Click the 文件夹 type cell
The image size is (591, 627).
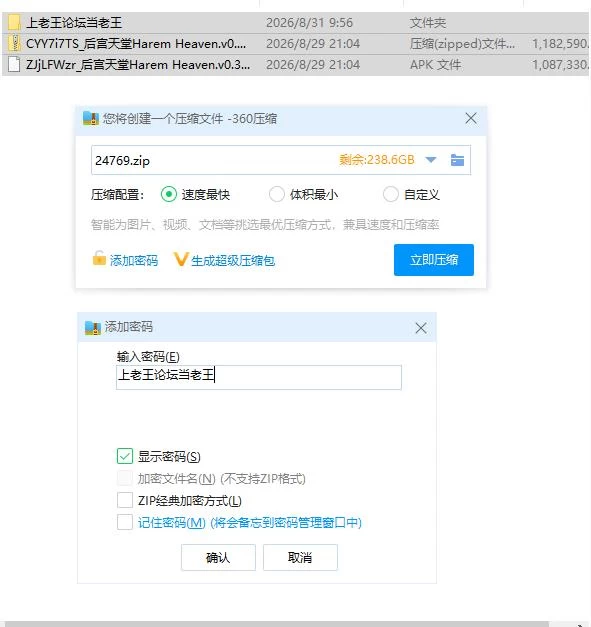427,22
